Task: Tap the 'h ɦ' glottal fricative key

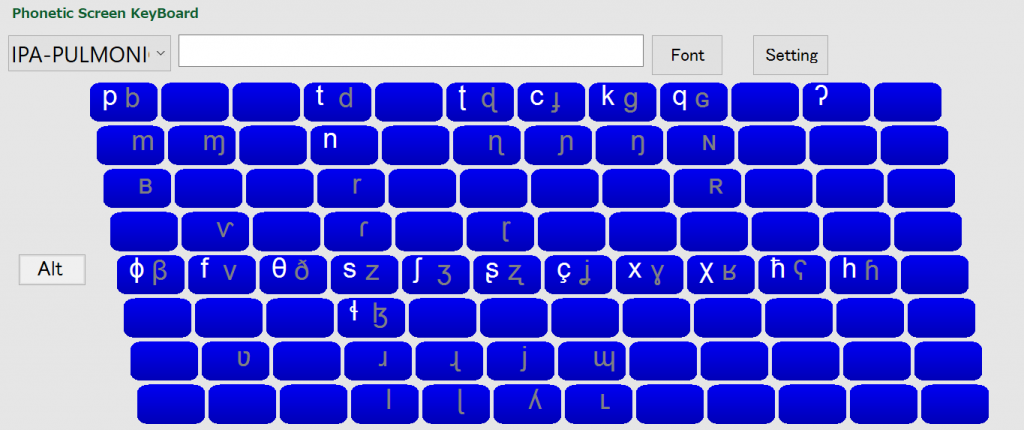Action: point(863,274)
